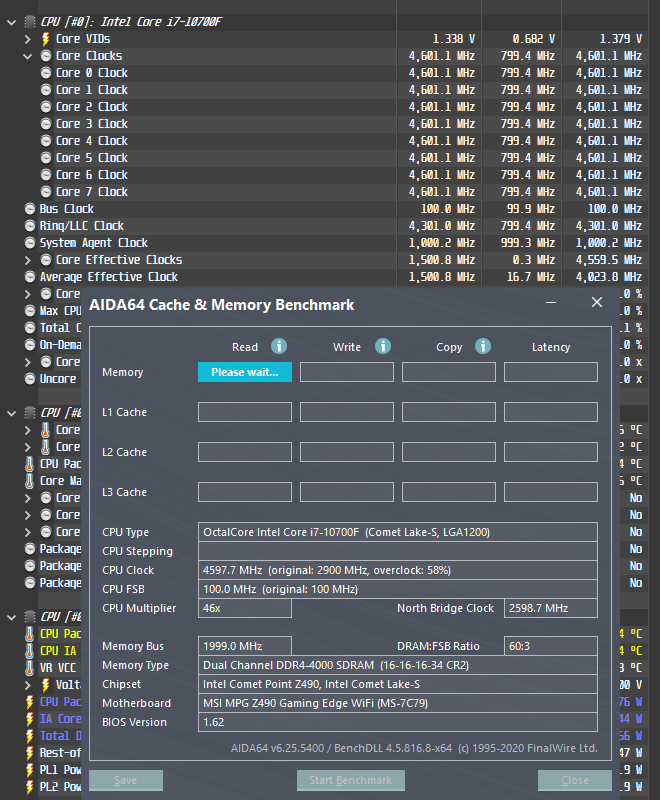Click the Save button in AIDA64 dialog
The width and height of the screenshot is (660, 800).
[x=125, y=780]
